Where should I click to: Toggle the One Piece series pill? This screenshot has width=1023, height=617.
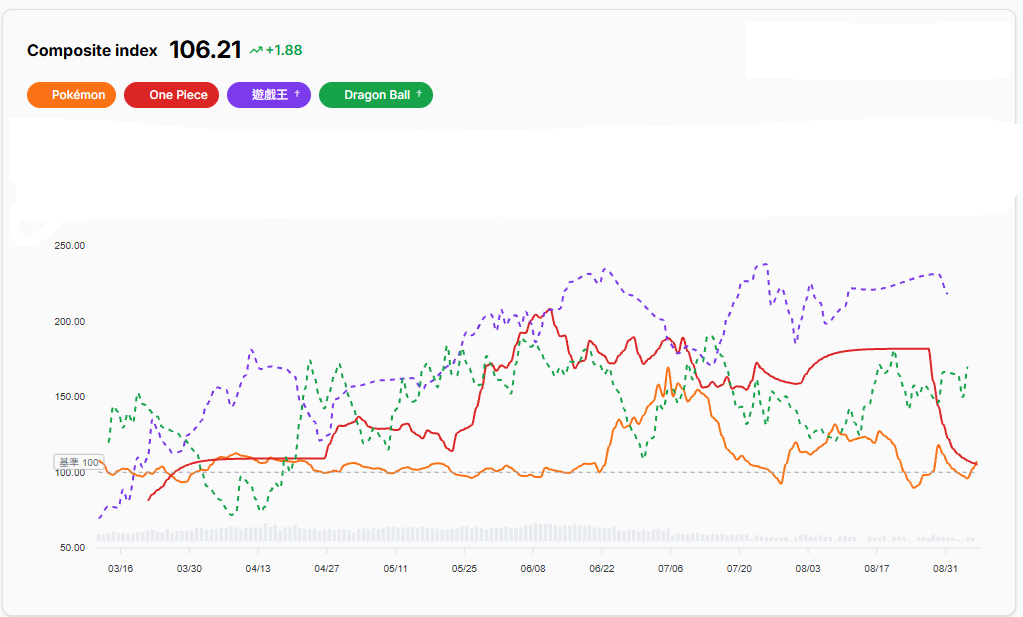click(x=172, y=95)
